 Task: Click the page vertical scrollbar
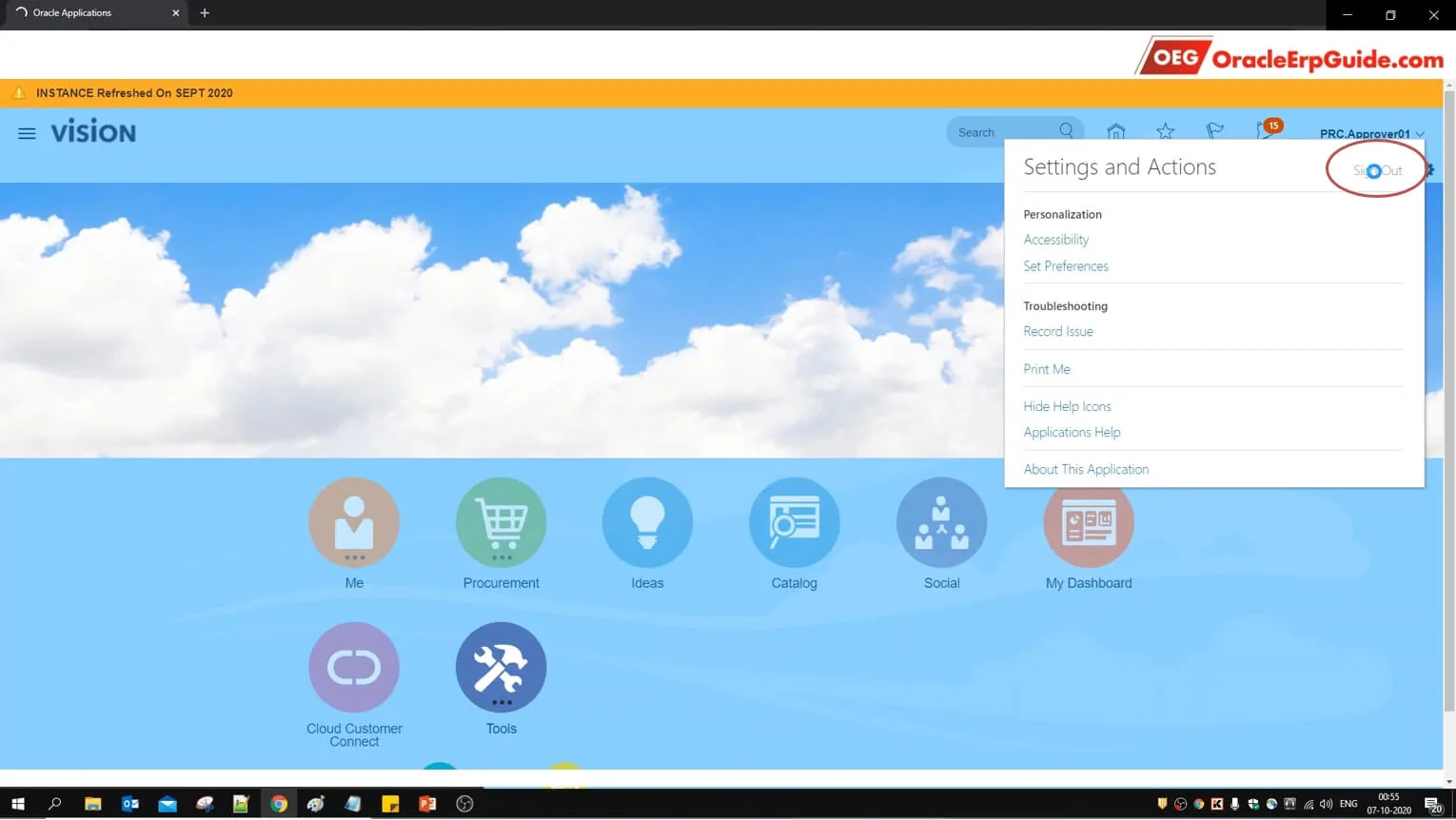coord(1449,400)
